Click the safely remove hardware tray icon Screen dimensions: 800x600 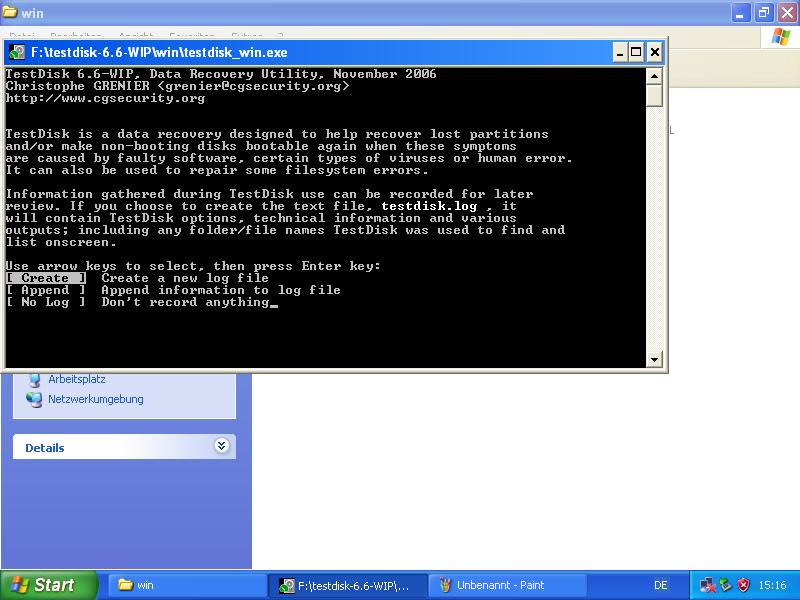[x=726, y=585]
